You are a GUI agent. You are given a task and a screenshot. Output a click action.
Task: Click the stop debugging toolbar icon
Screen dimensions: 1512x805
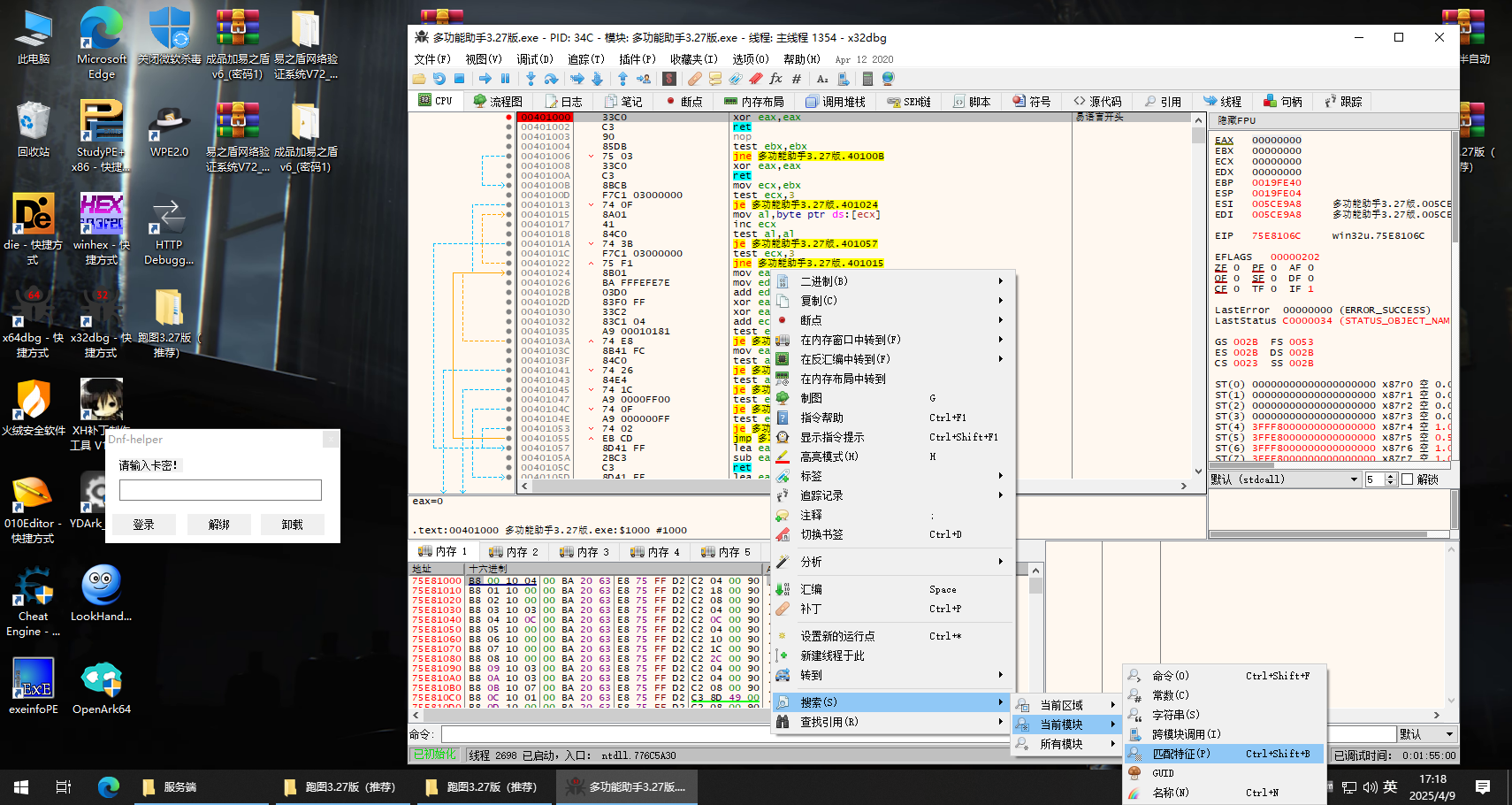(459, 79)
